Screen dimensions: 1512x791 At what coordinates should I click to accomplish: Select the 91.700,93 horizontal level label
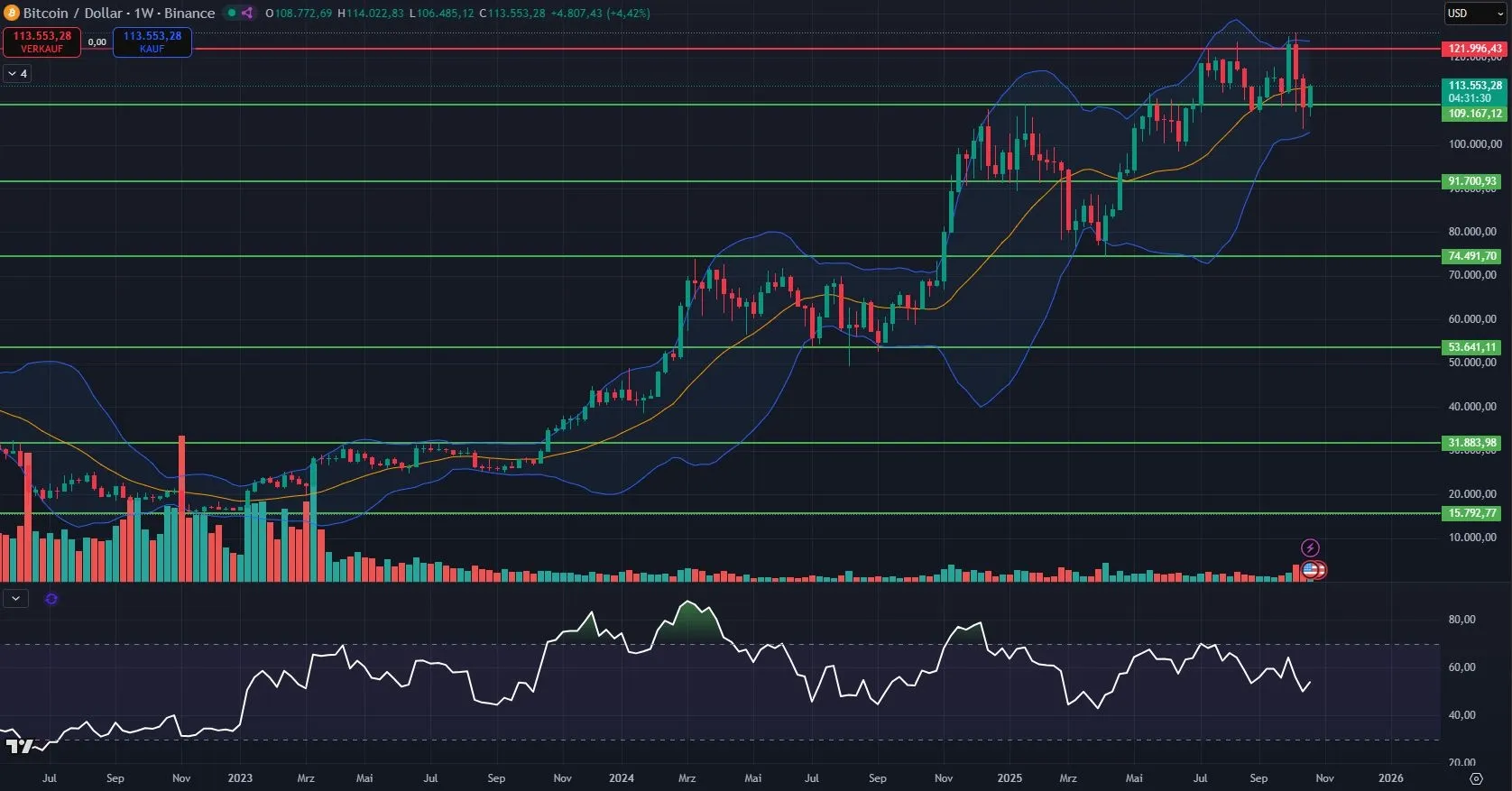coord(1472,181)
